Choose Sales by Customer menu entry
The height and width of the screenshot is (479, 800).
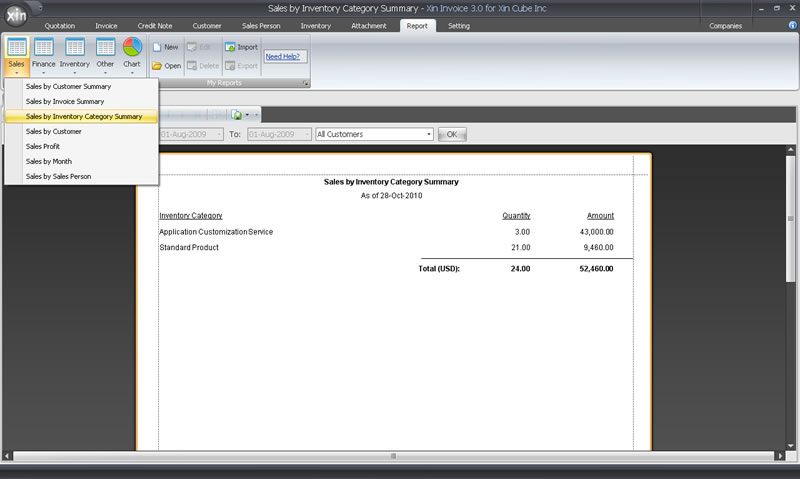pos(81,132)
